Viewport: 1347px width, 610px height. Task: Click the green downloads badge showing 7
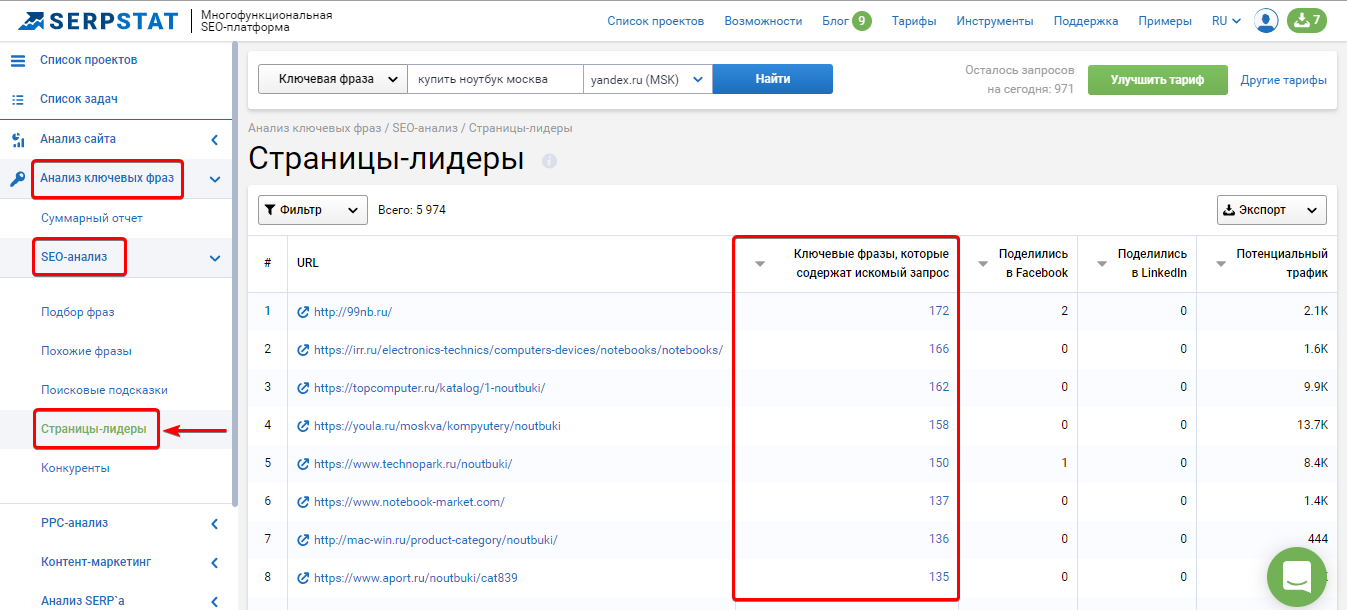(x=1306, y=20)
